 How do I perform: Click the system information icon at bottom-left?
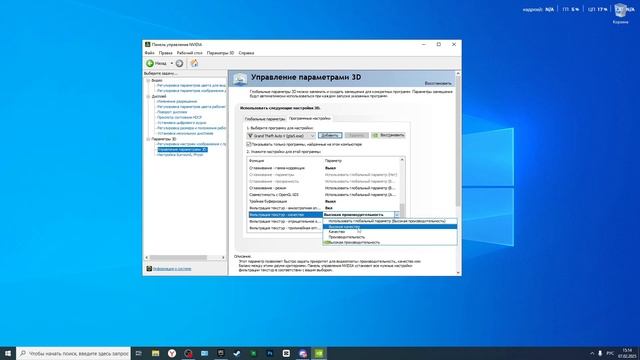tap(149, 269)
